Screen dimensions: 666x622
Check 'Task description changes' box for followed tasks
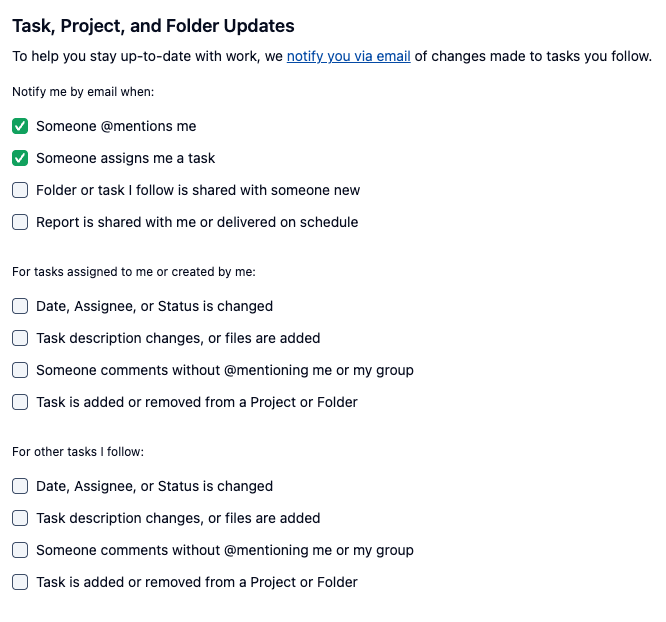[20, 518]
